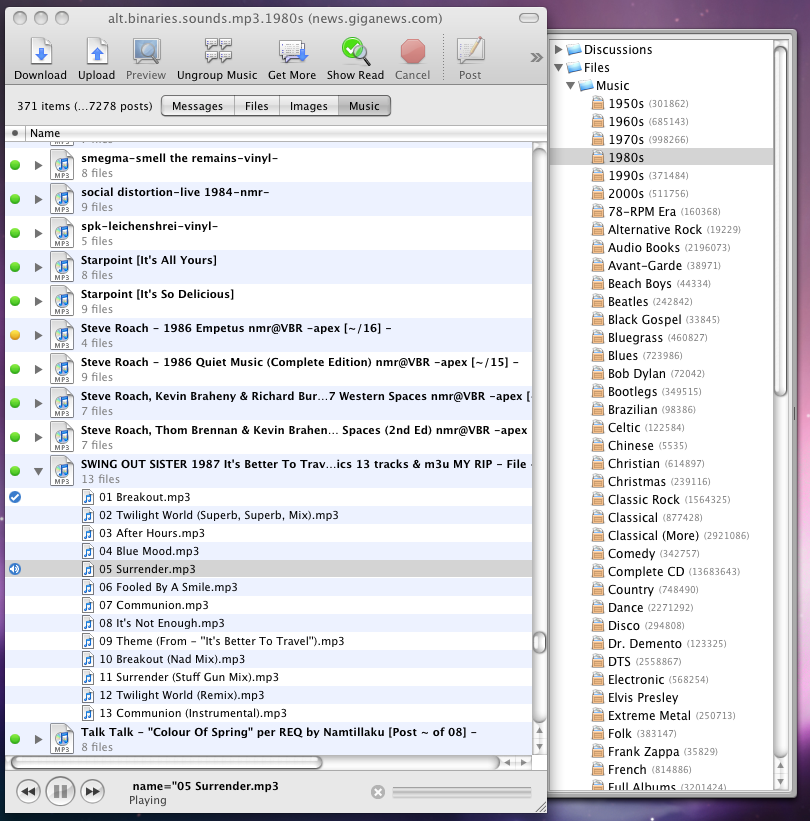Click the Music folder icon in sidebar
The image size is (810, 821).
pos(586,85)
